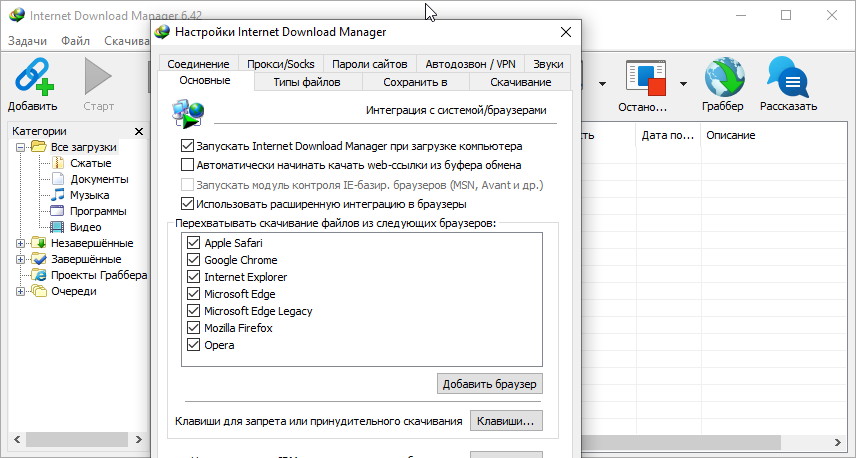This screenshot has height=458, width=856.
Task: Select Проекты Граббера tree item label
Action: (99, 275)
